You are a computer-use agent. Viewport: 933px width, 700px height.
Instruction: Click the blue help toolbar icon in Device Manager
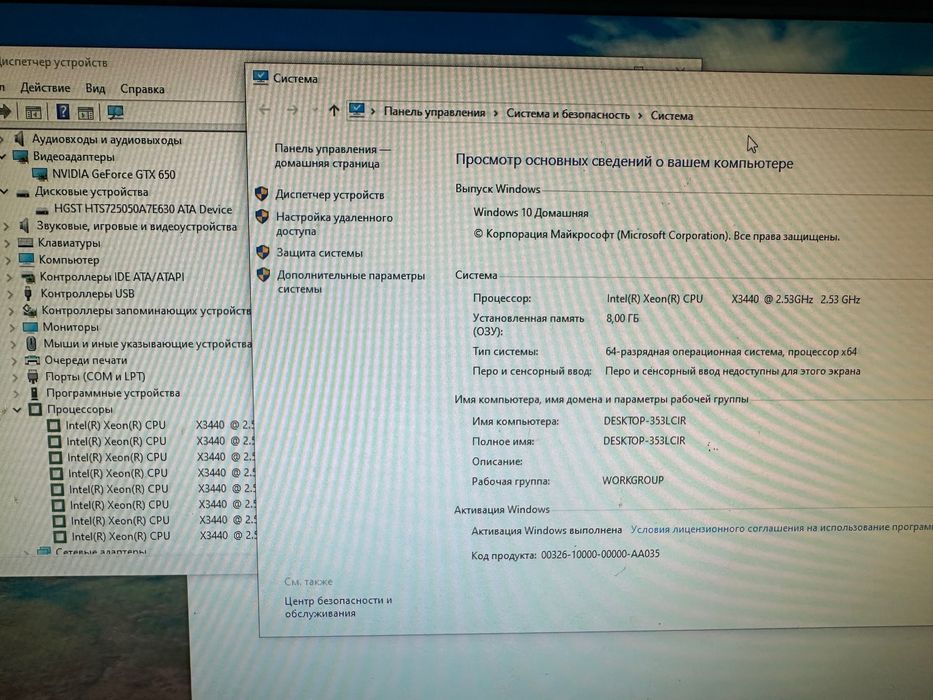pos(62,111)
